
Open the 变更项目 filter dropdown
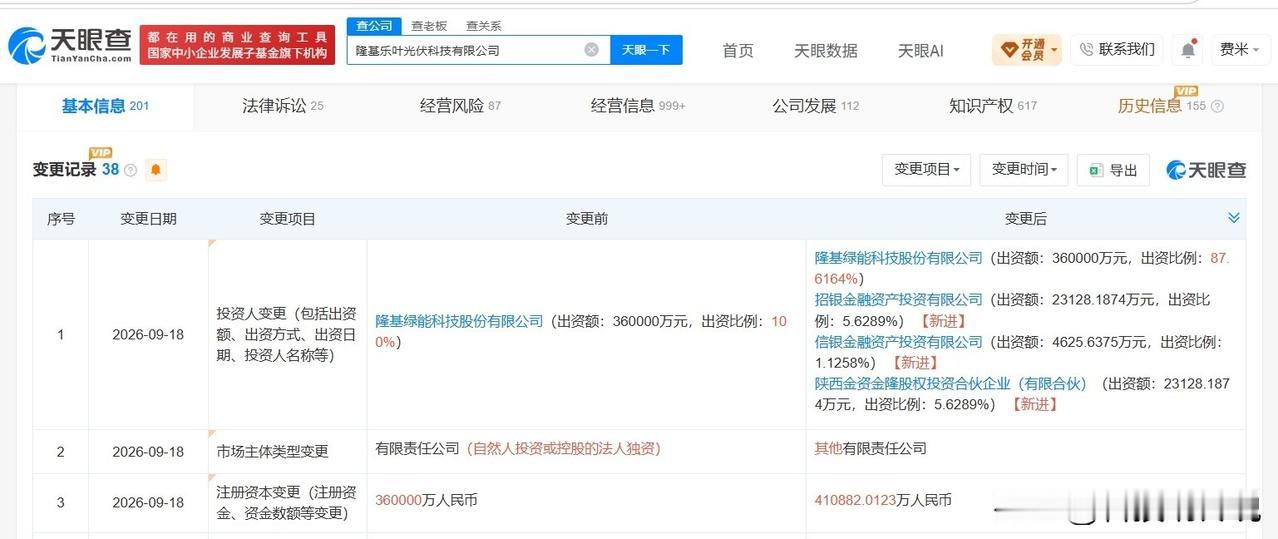tap(927, 170)
